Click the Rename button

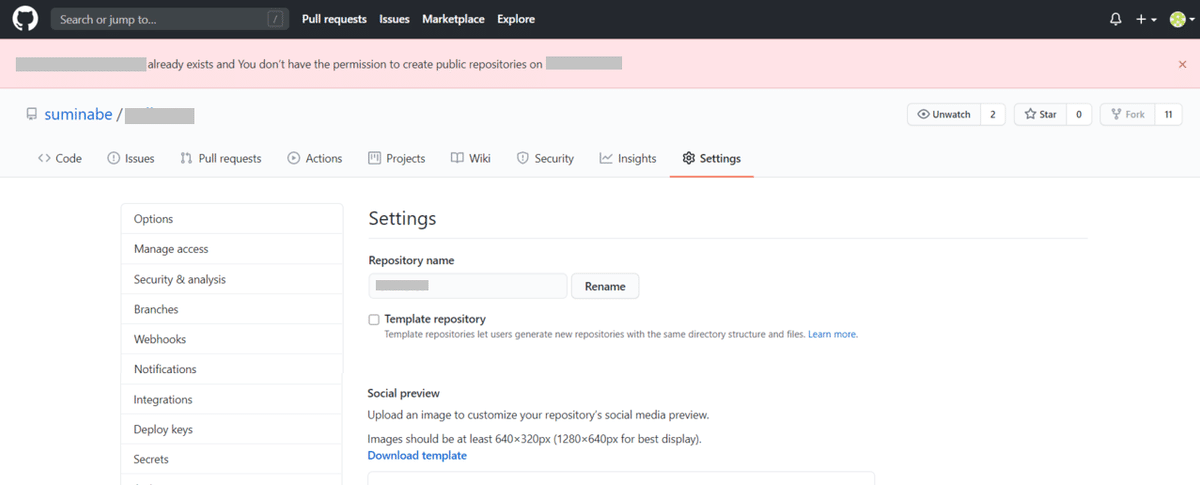coord(605,286)
